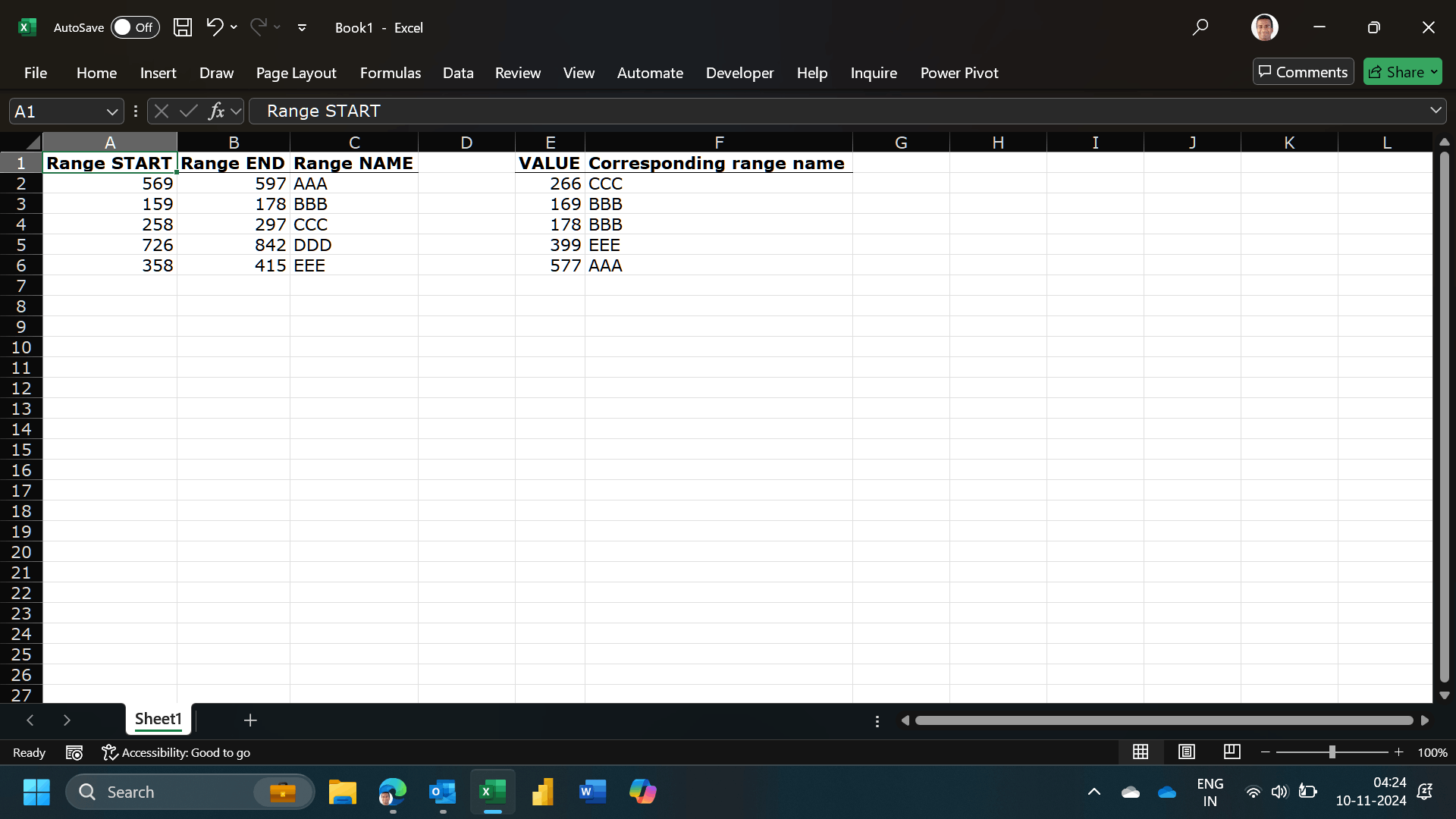The height and width of the screenshot is (819, 1456).
Task: Open the search magnifier in title bar
Action: pyautogui.click(x=1200, y=27)
